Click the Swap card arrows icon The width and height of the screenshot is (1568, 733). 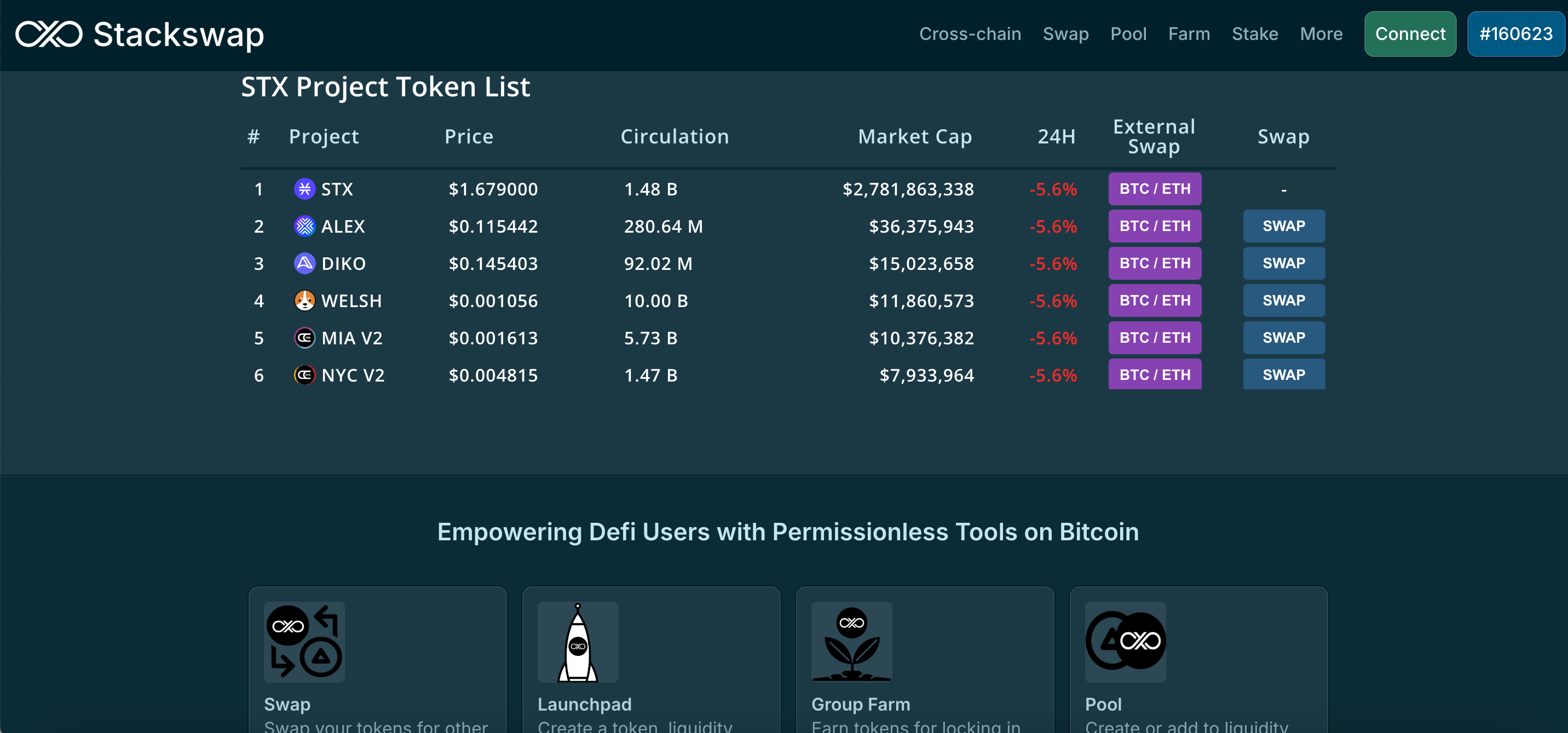(304, 642)
